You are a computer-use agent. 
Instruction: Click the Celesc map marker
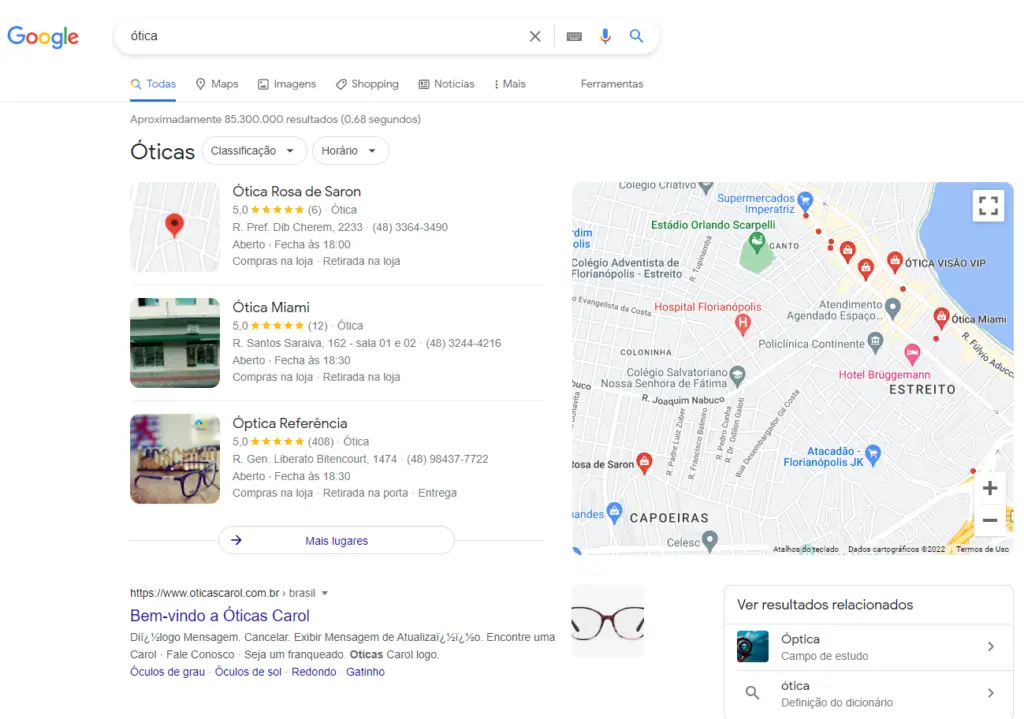point(710,541)
